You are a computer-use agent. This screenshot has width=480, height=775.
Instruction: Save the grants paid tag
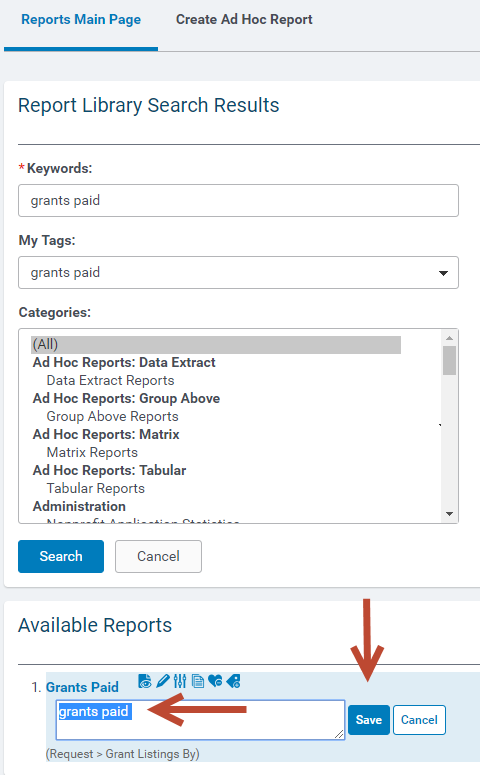[x=369, y=720]
